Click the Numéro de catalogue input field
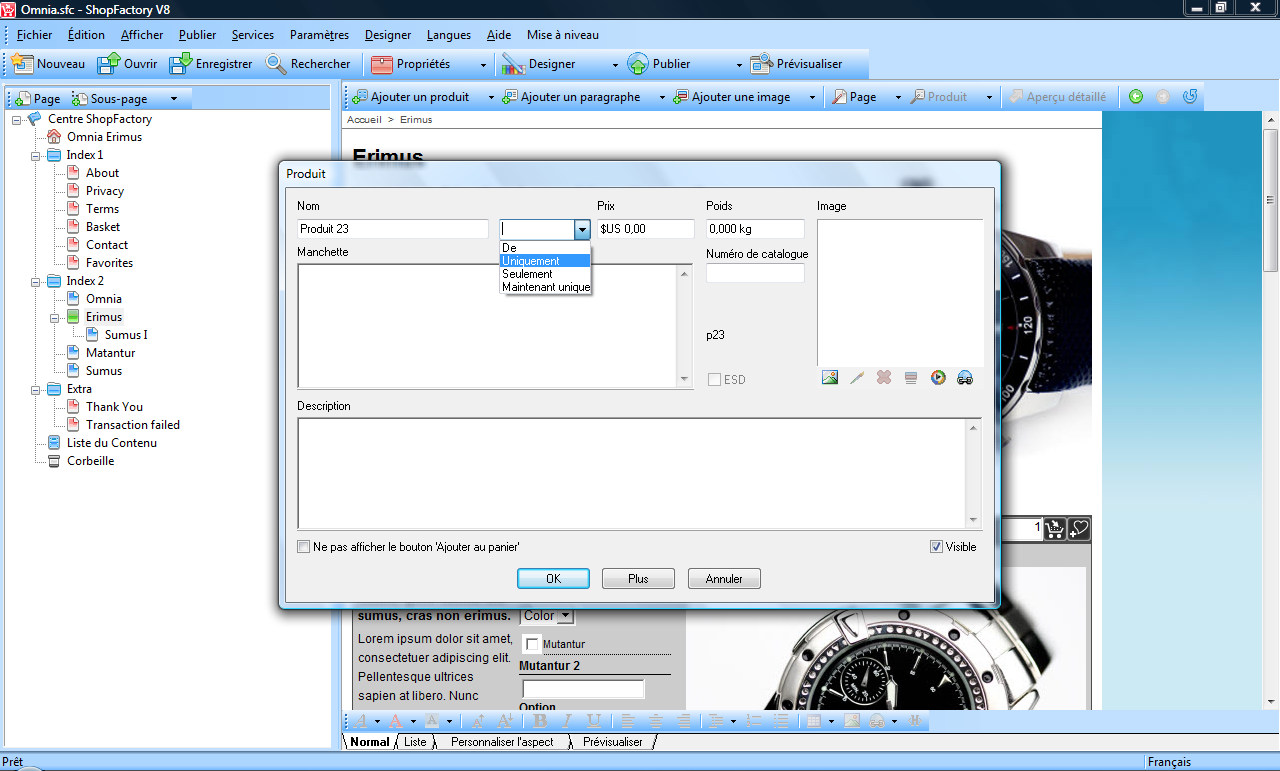 (755, 273)
